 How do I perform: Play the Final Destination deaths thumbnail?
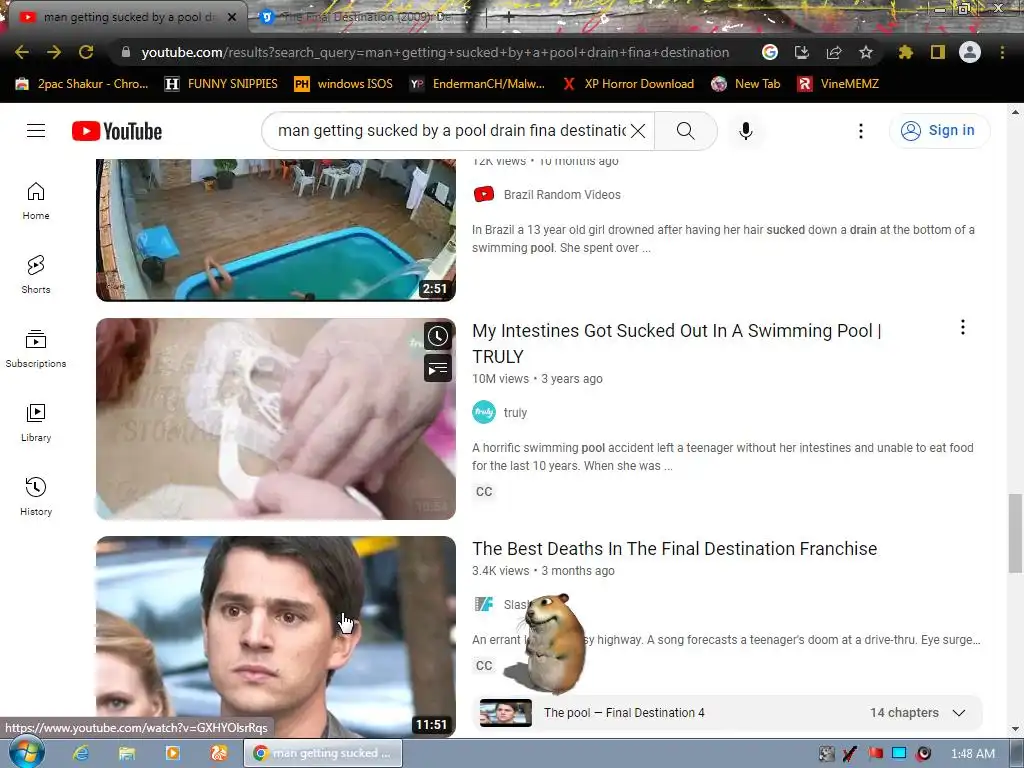click(x=276, y=637)
